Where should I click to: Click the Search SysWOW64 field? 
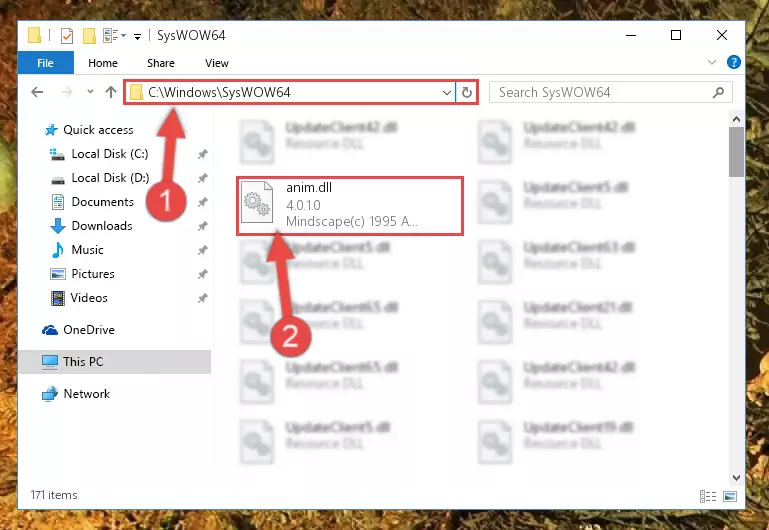pos(611,92)
